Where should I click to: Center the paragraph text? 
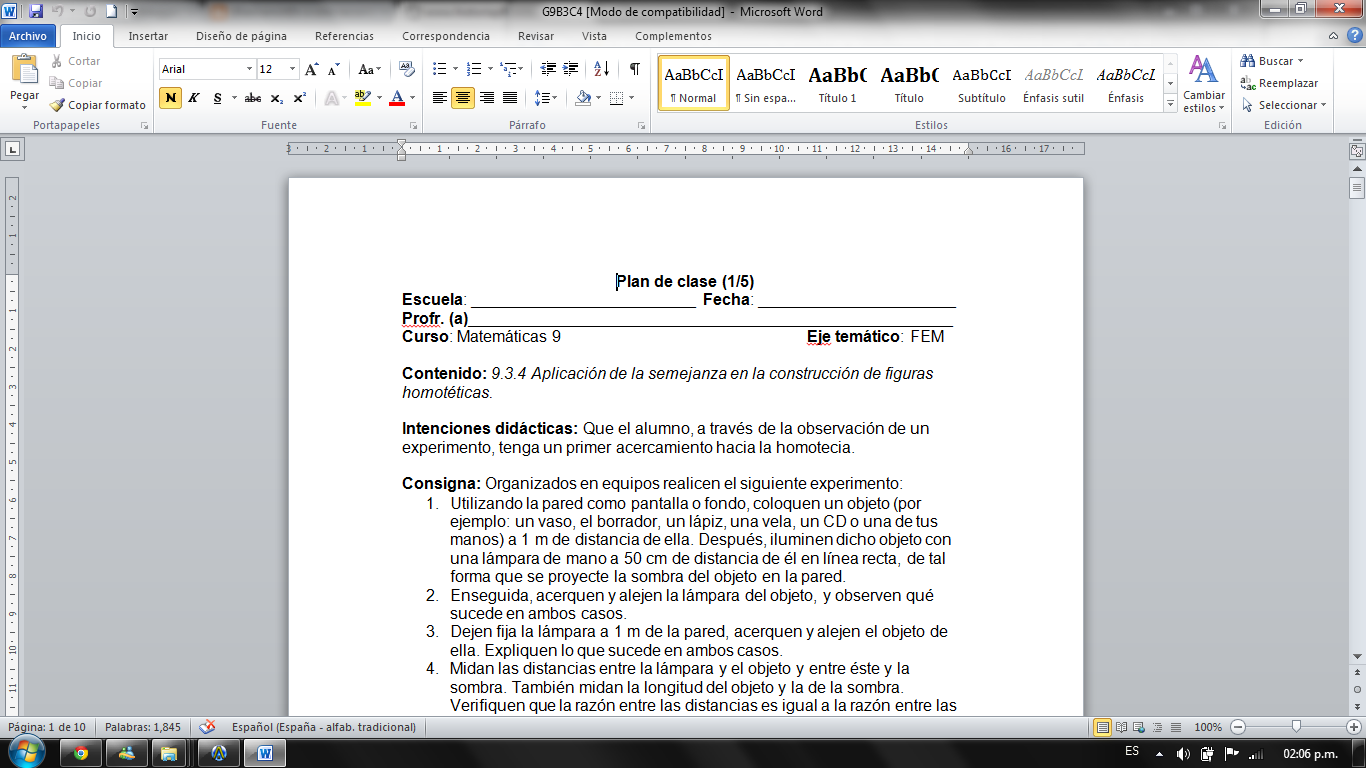coord(463,98)
